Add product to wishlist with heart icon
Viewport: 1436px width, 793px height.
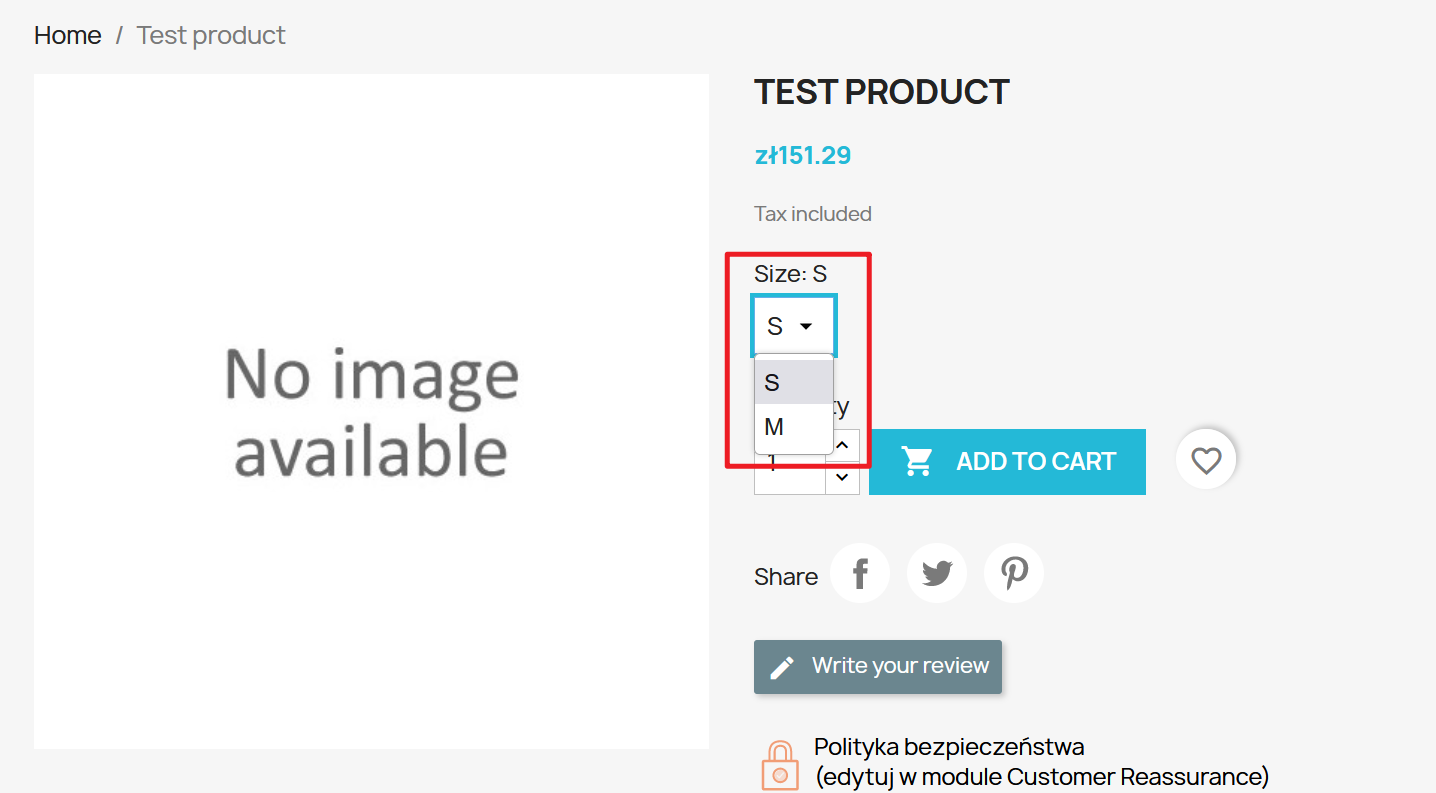click(x=1206, y=461)
